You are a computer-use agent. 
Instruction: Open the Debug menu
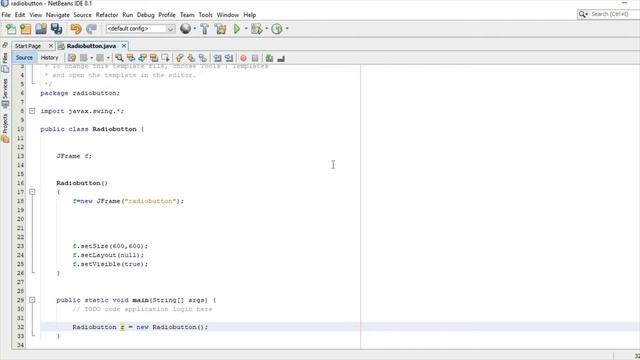pos(145,15)
